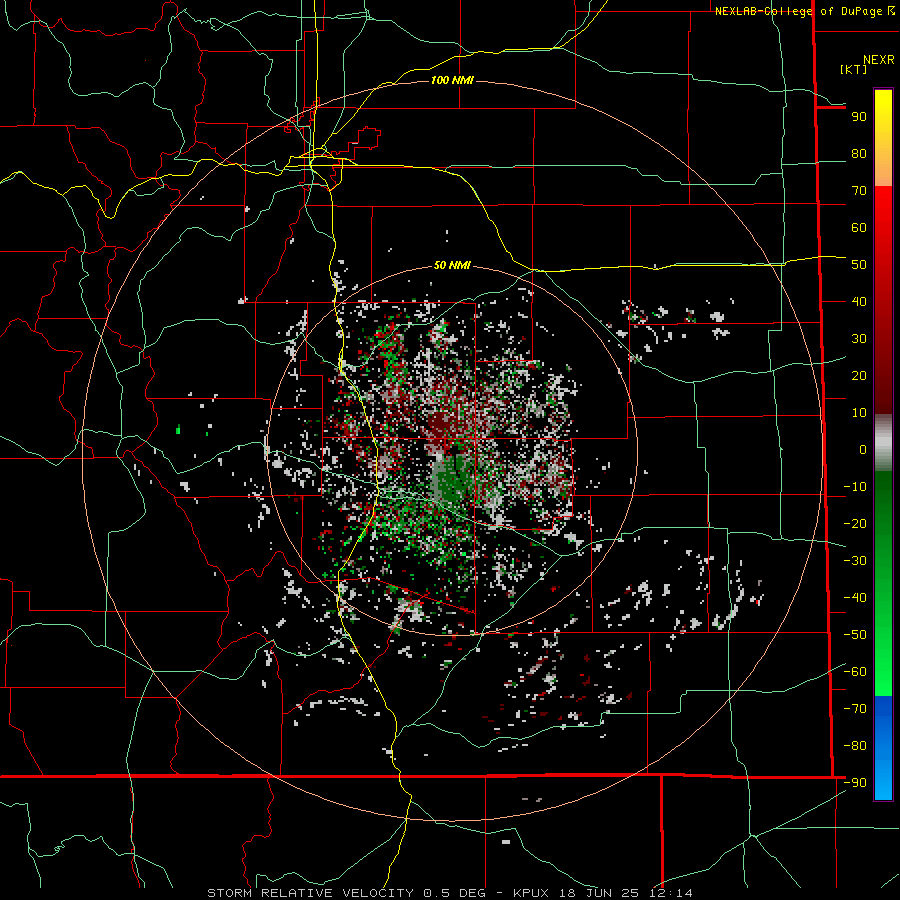Click the 30 value on velocity scale
This screenshot has height=900, width=900.
[859, 339]
